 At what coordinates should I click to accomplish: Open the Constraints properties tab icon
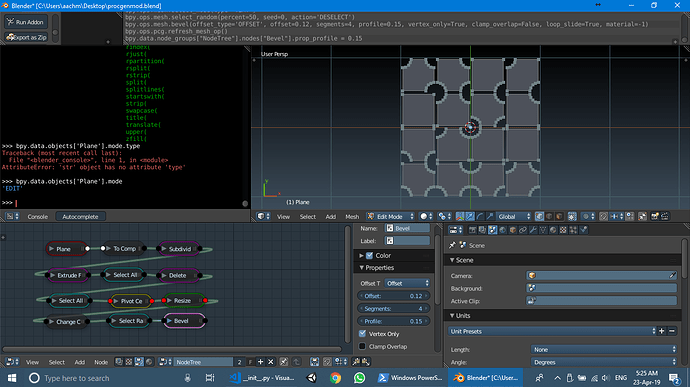pyautogui.click(x=523, y=230)
